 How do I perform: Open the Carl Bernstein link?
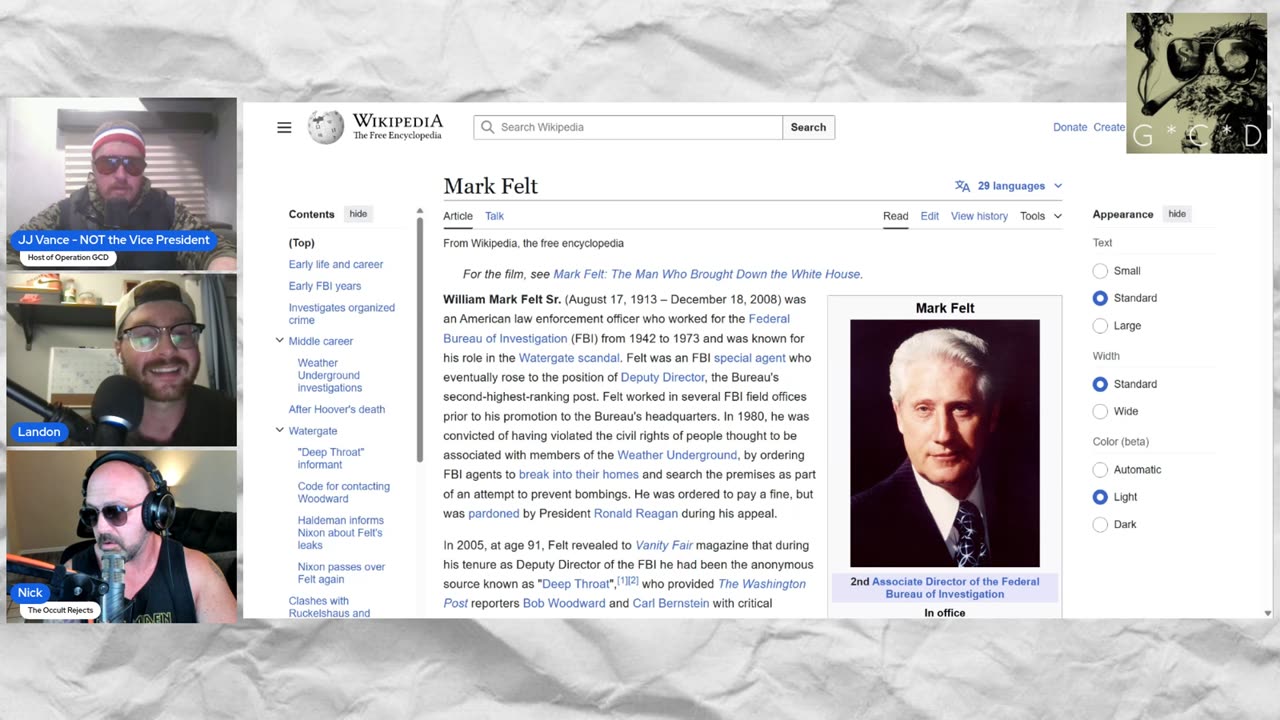click(671, 603)
